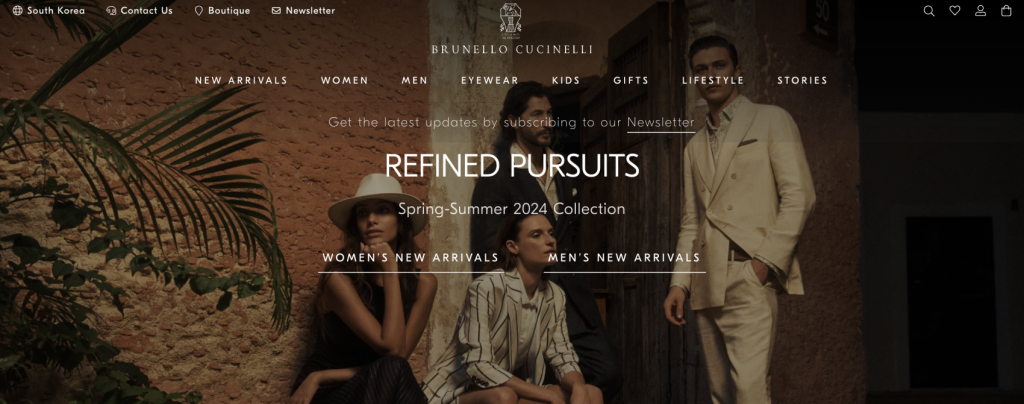Open the search magnifier icon
The height and width of the screenshot is (404, 1024).
(x=929, y=10)
